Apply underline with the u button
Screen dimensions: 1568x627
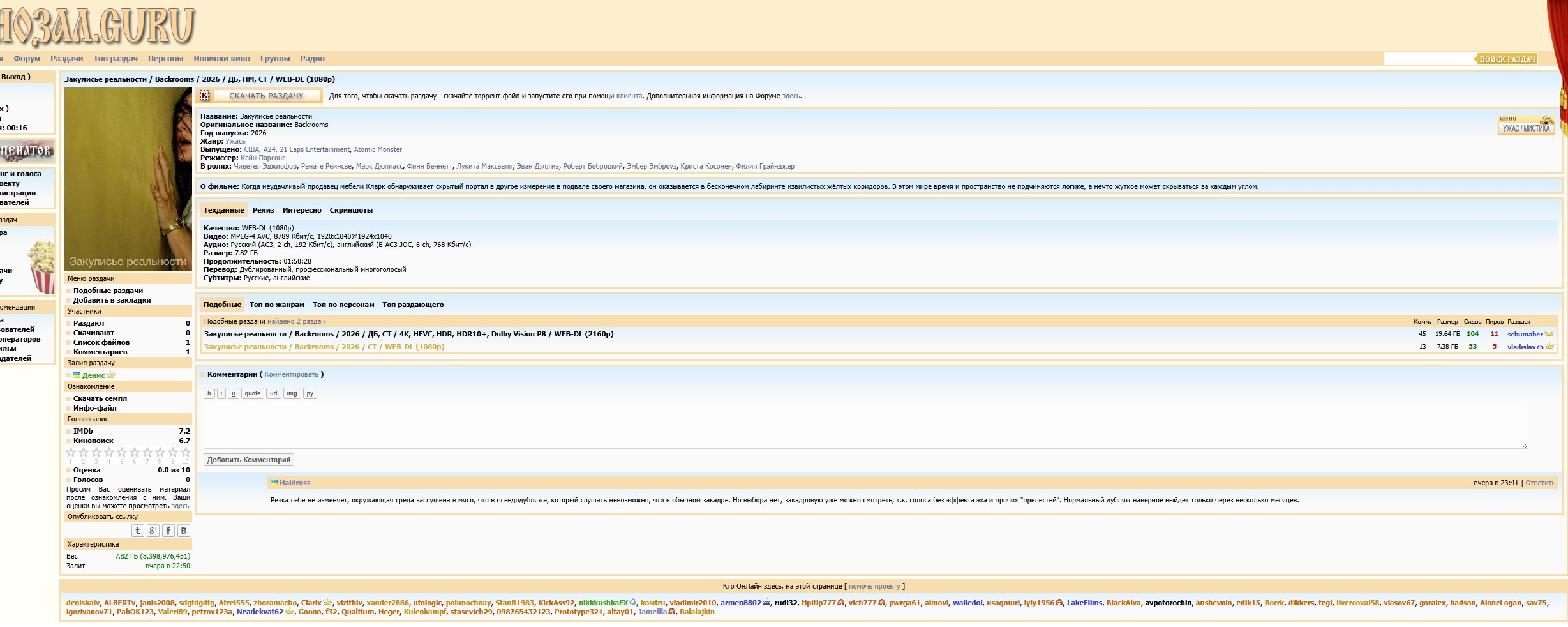point(234,393)
